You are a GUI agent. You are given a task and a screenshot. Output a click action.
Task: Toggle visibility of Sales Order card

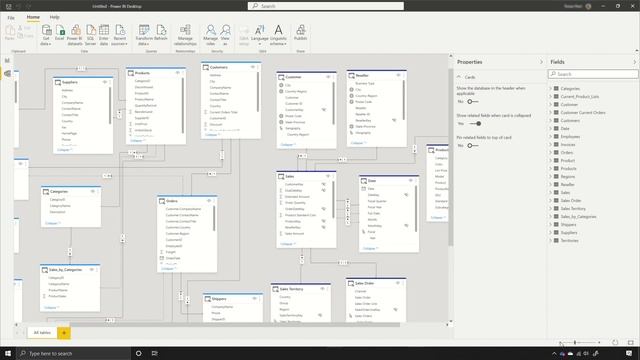(x=398, y=283)
